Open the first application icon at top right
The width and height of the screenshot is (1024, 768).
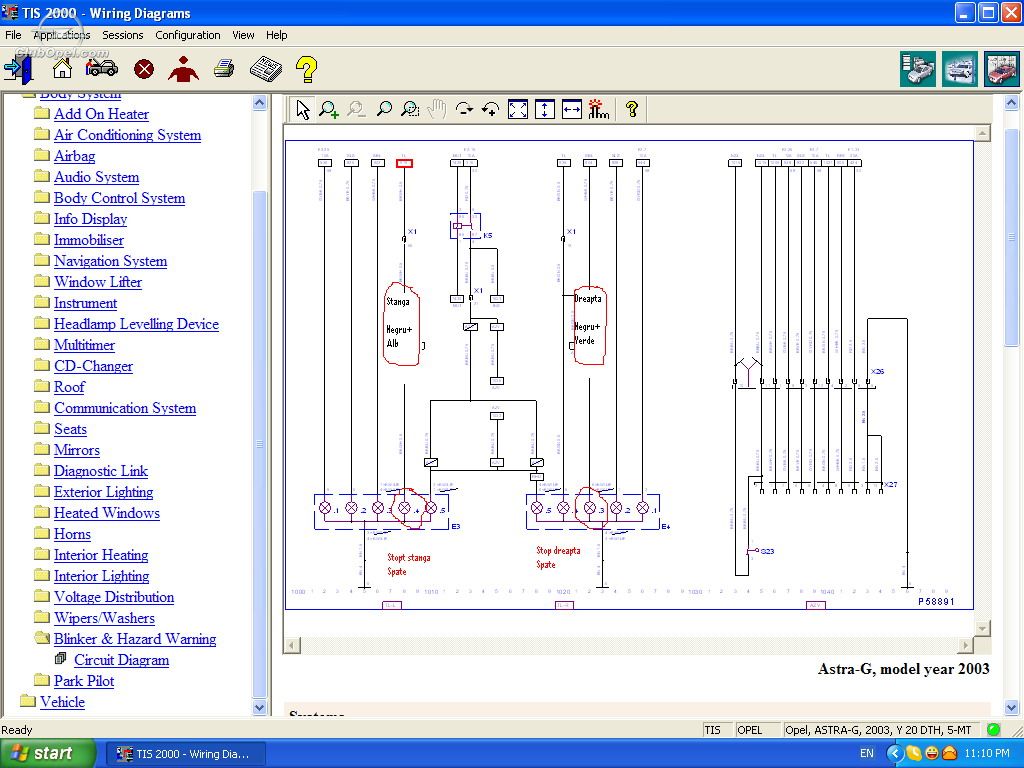(918, 69)
